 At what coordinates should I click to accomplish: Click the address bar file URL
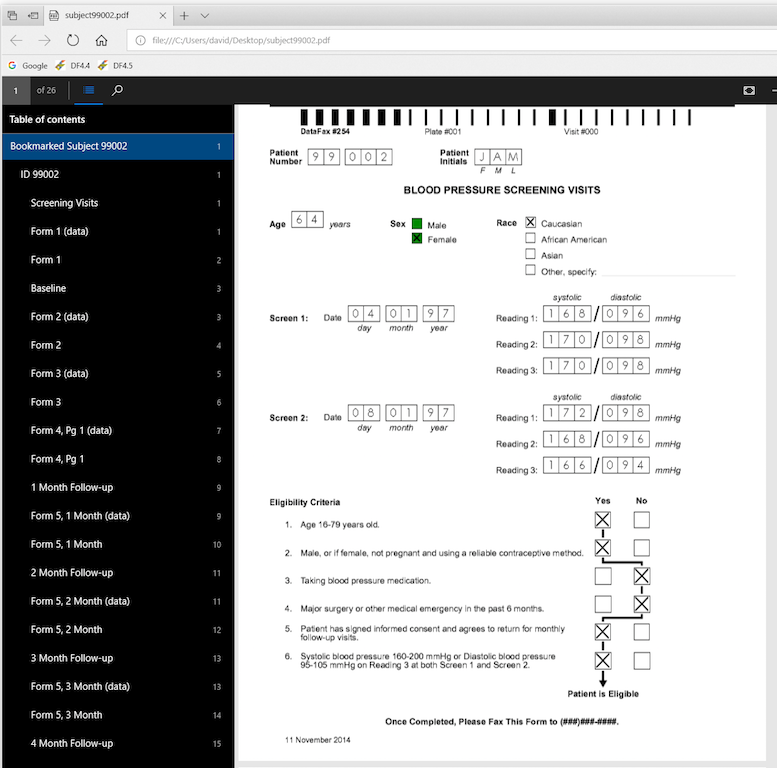240,40
